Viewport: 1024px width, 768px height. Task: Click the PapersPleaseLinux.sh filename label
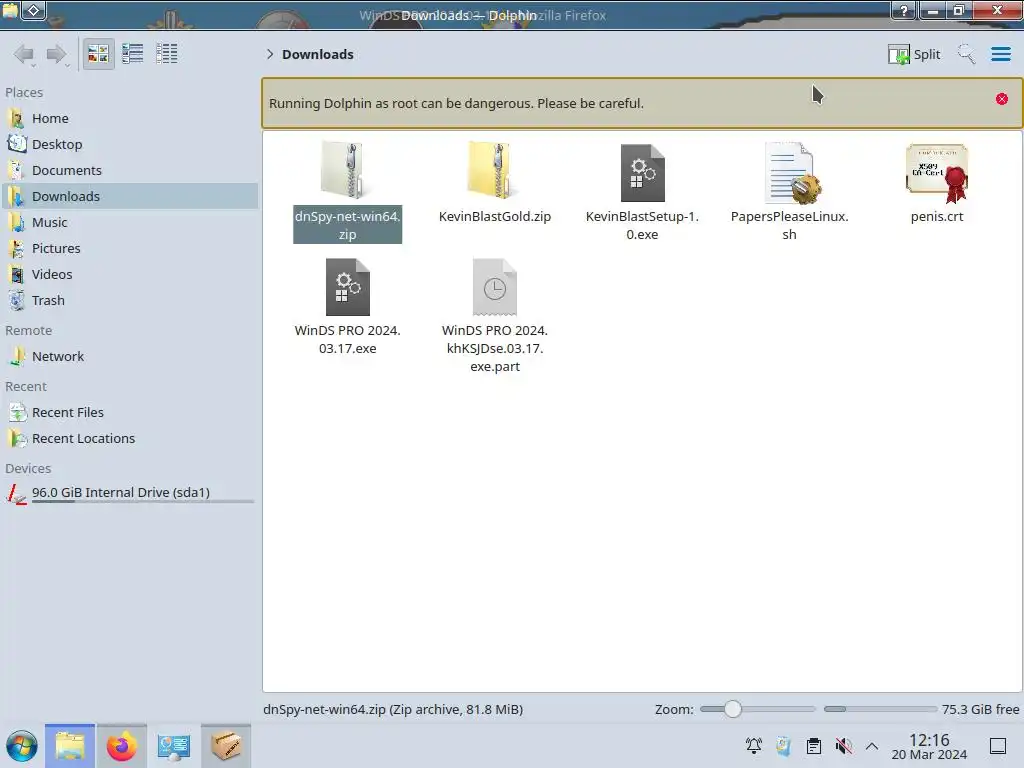point(790,225)
